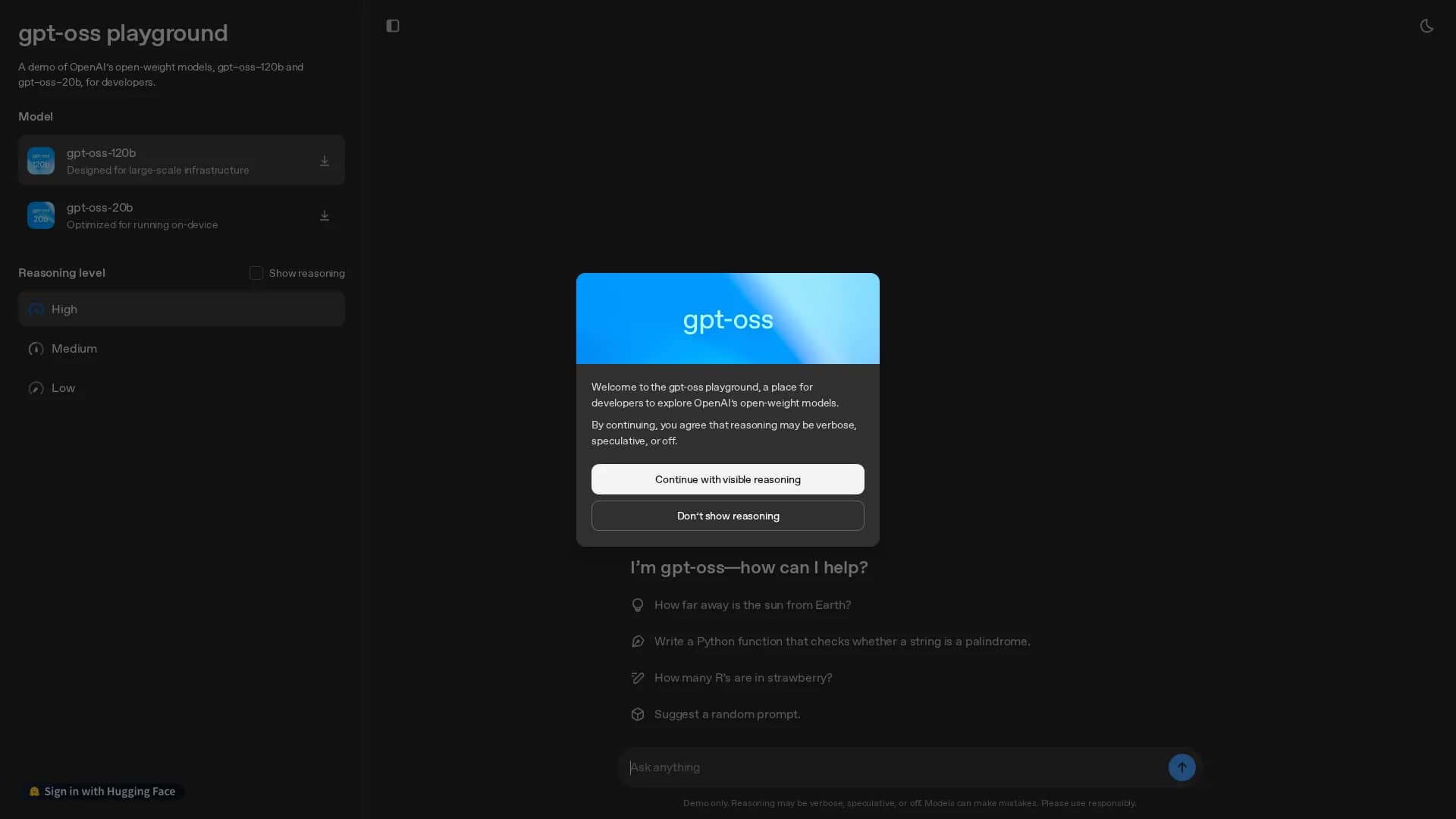Click the pencil icon beside strawberry question

pos(638,678)
